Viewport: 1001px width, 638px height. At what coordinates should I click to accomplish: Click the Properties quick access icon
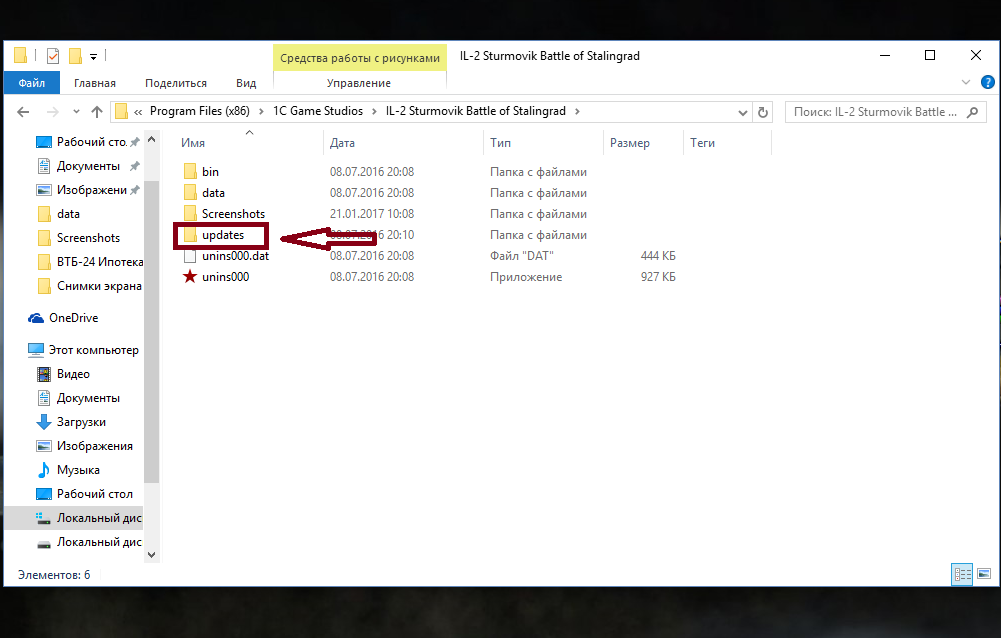pos(53,56)
